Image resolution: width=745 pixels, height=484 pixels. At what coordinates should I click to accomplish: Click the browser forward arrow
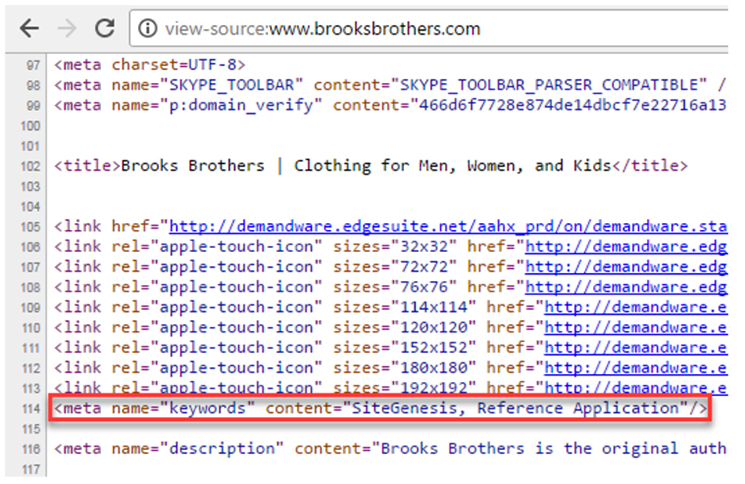[67, 28]
